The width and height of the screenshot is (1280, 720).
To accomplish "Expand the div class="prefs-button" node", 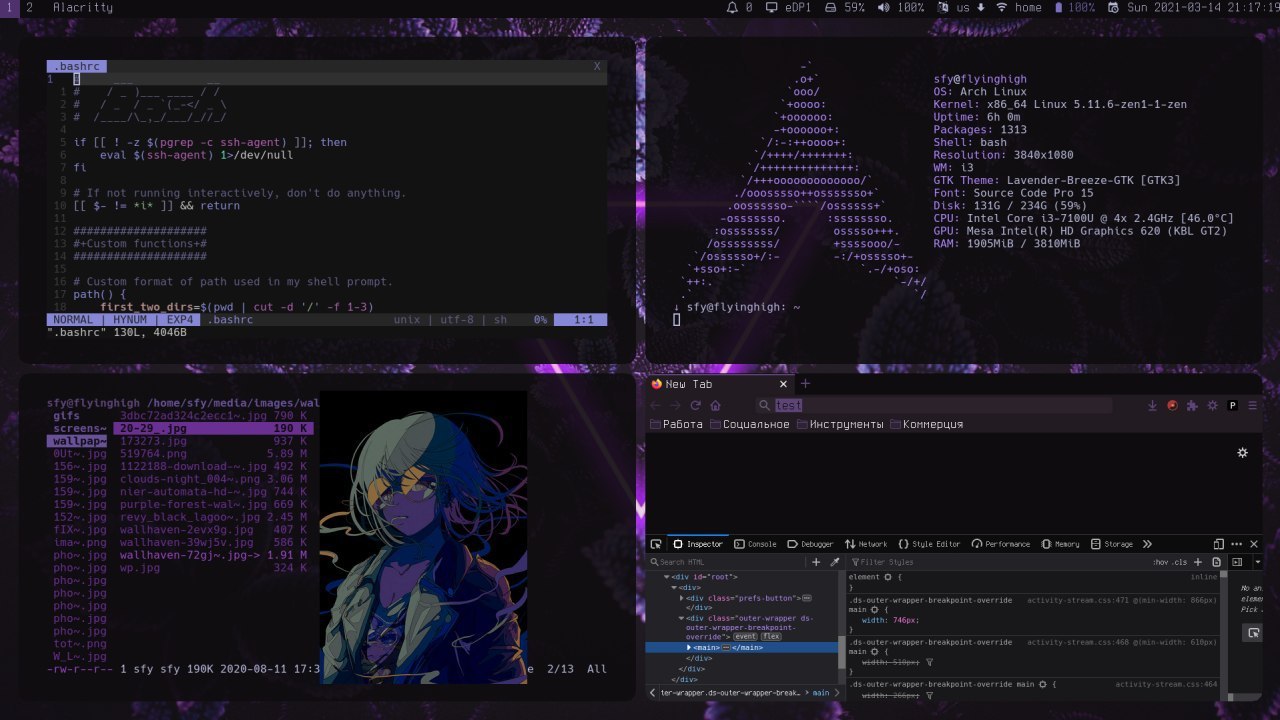I will (x=683, y=598).
